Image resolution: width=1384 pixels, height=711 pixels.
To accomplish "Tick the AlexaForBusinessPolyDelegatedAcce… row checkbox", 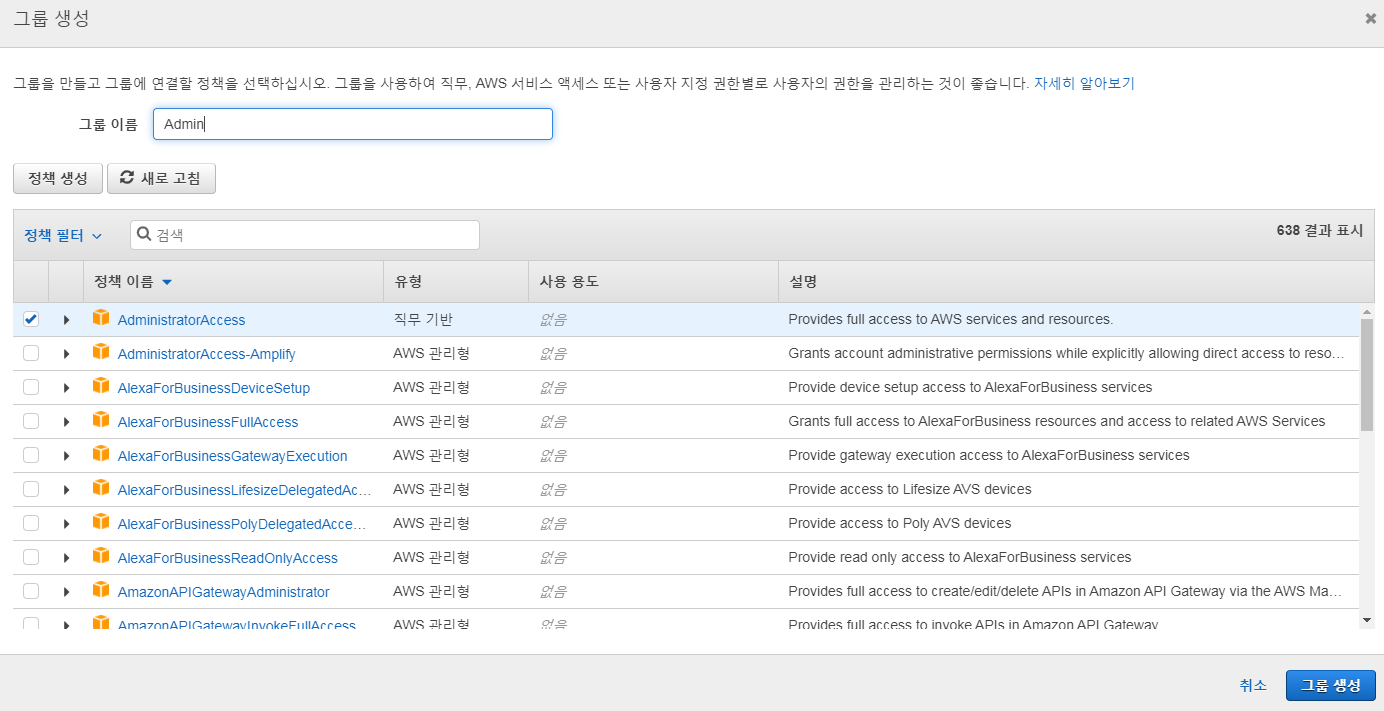I will pos(31,523).
